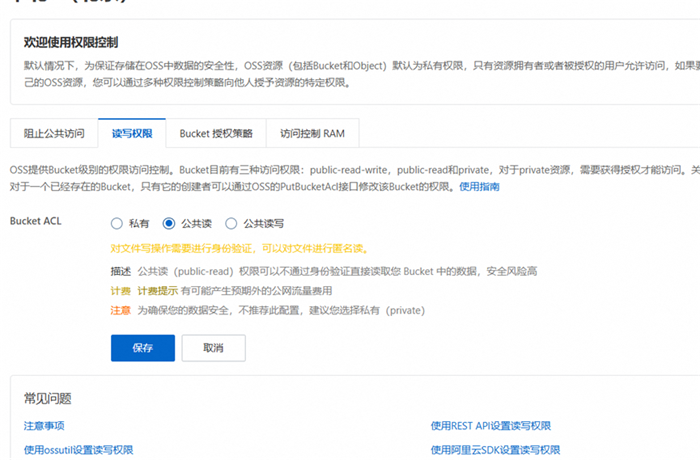The width and height of the screenshot is (700, 460).
Task: Open the 注意事项 FAQ link
Action: click(x=44, y=426)
